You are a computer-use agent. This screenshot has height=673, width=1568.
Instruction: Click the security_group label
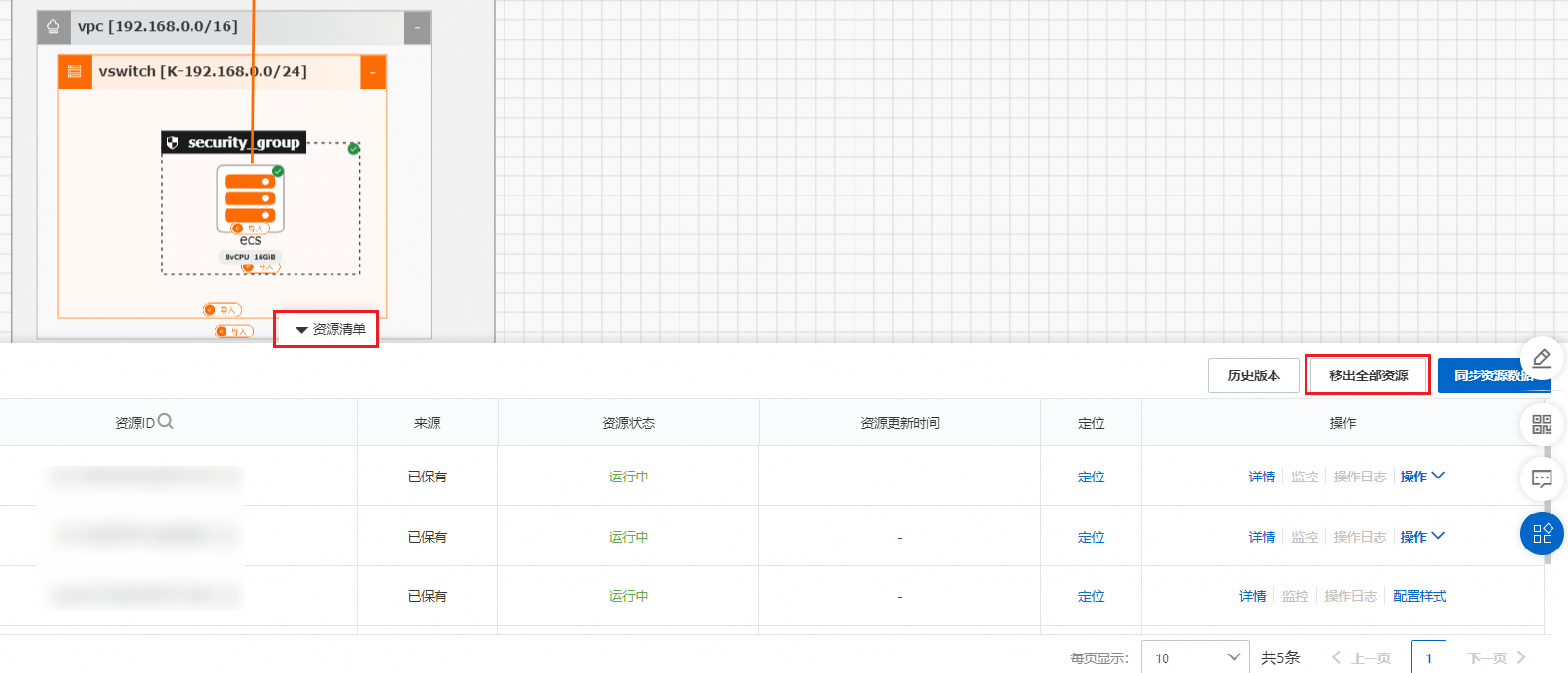tap(243, 143)
